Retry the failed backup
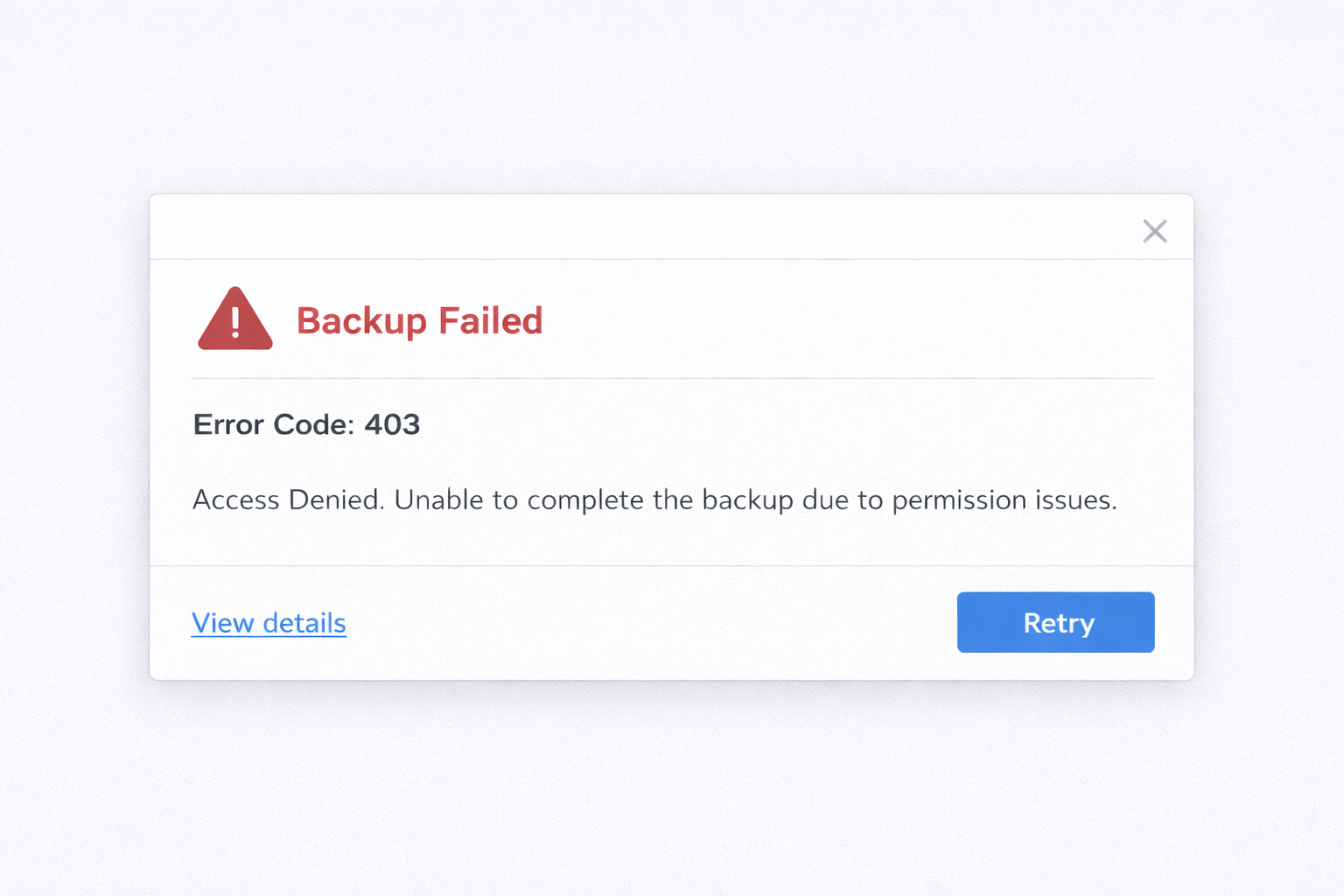The height and width of the screenshot is (896, 1344). point(1055,622)
